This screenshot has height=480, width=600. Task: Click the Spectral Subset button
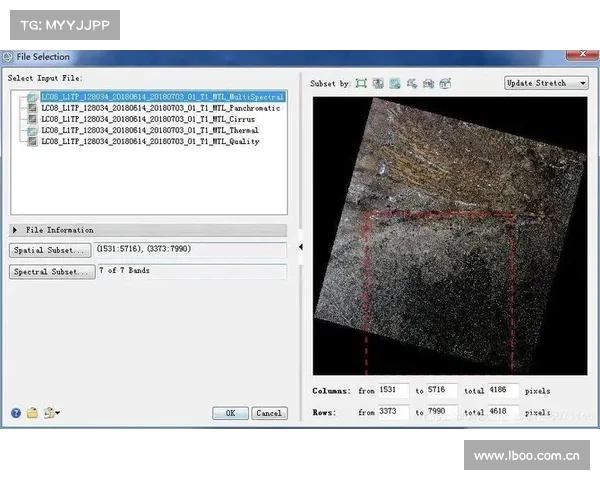pos(52,272)
